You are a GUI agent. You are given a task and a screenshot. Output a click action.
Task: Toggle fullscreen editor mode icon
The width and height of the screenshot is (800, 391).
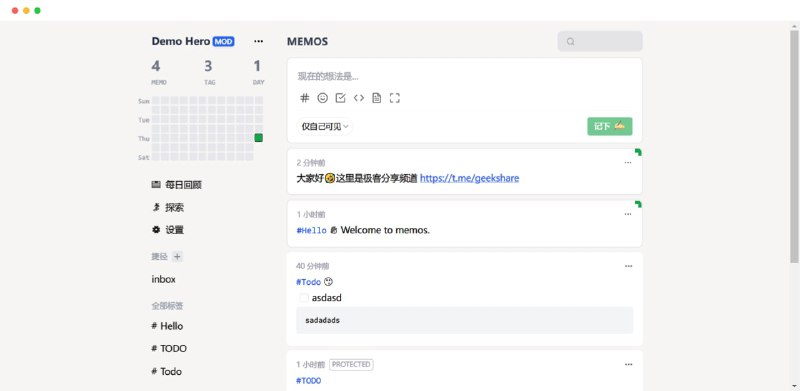pyautogui.click(x=394, y=98)
